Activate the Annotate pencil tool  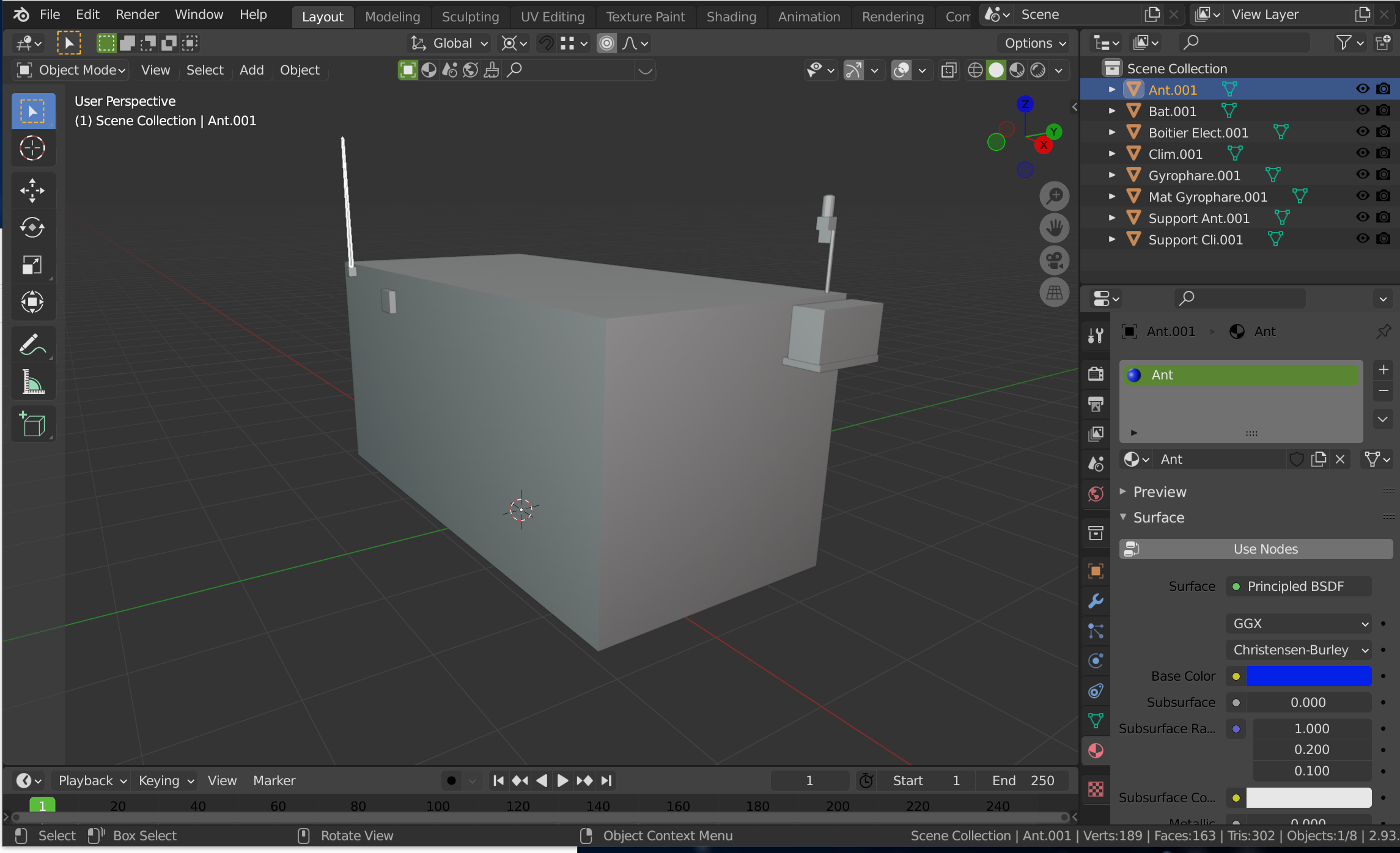(32, 345)
